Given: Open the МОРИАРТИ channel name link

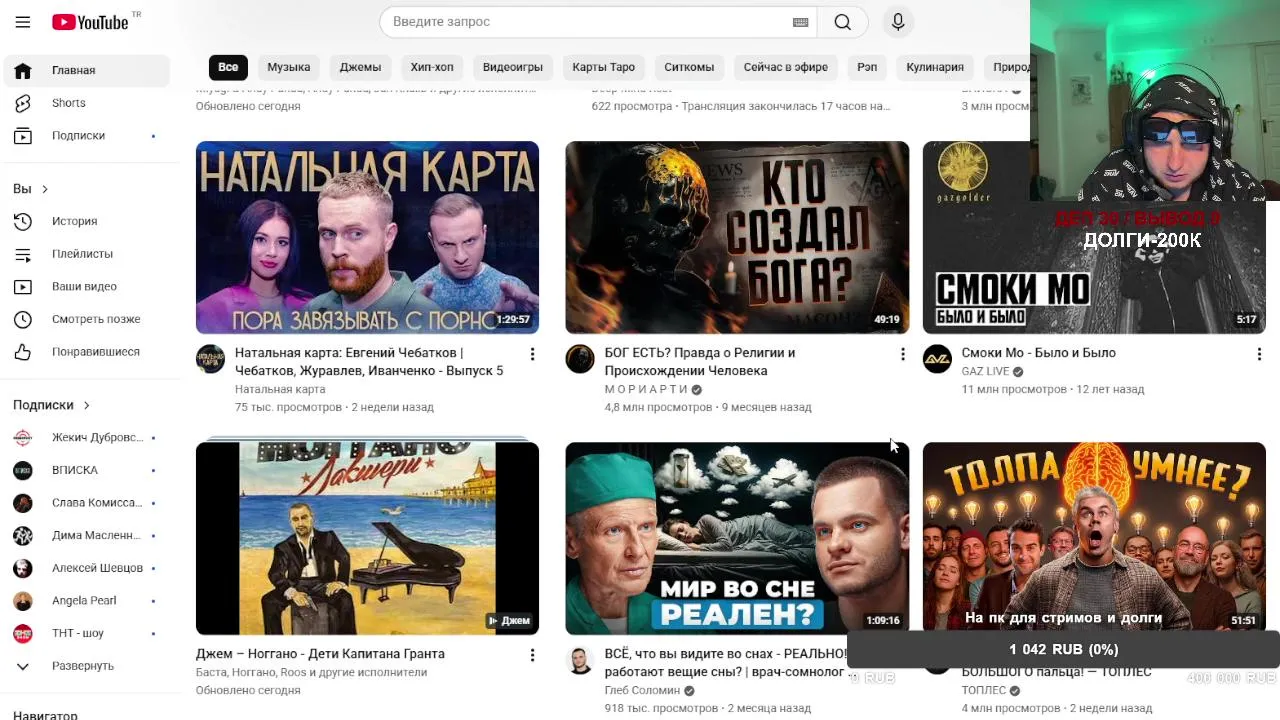Looking at the screenshot, I should coord(646,389).
